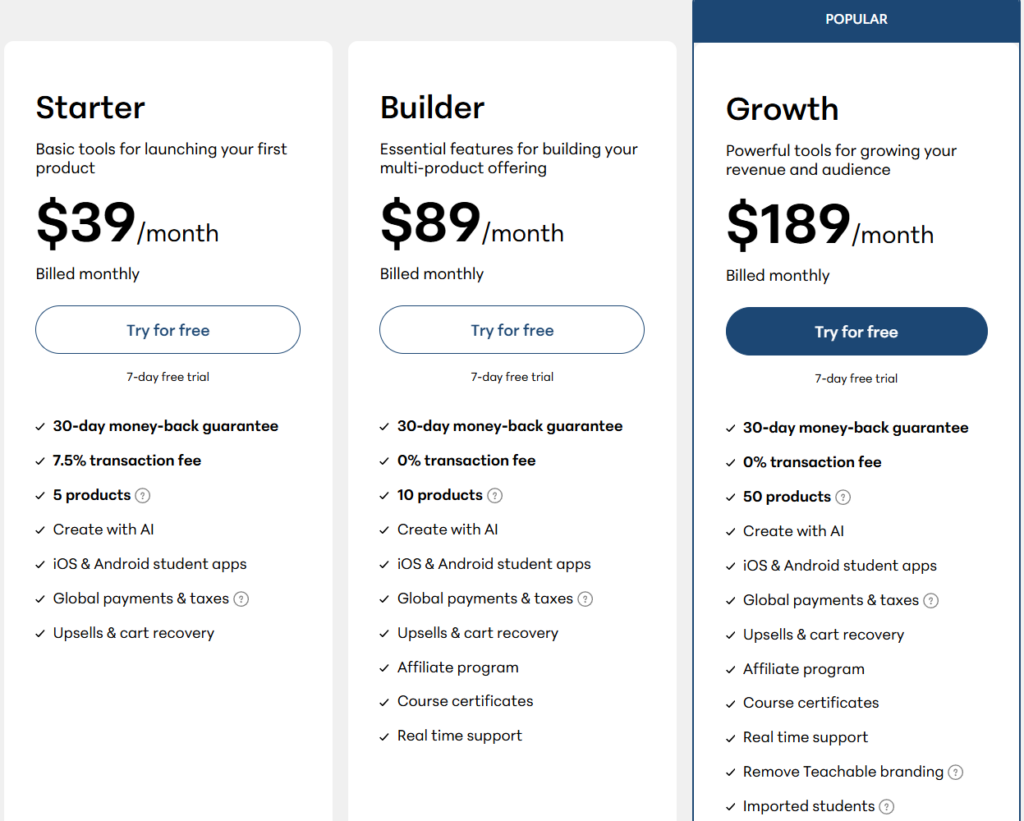Click question icon beside Growth's 50 products

pyautogui.click(x=843, y=497)
